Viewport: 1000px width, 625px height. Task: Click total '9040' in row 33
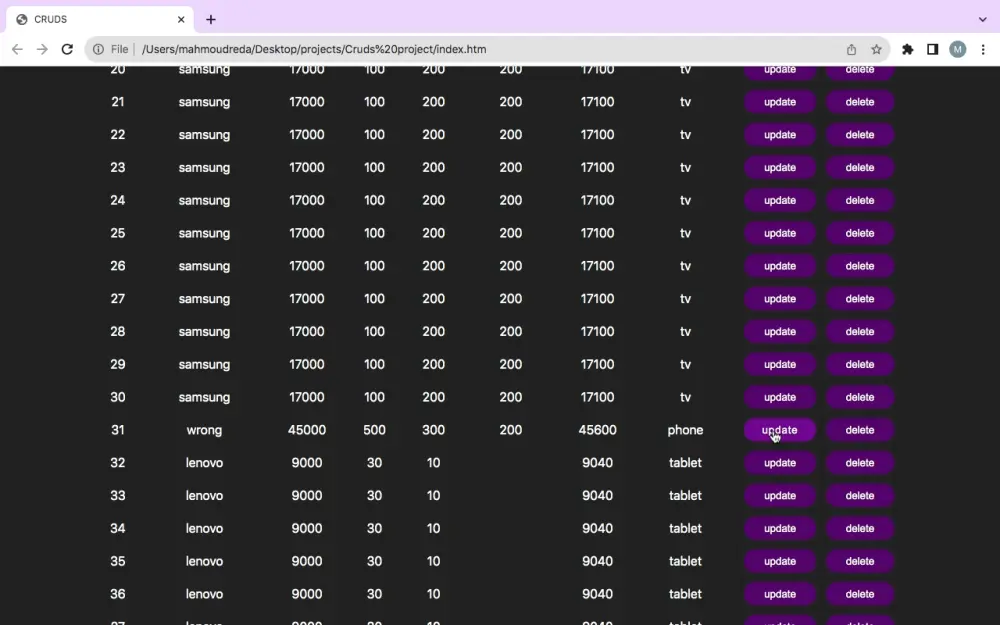coord(597,496)
